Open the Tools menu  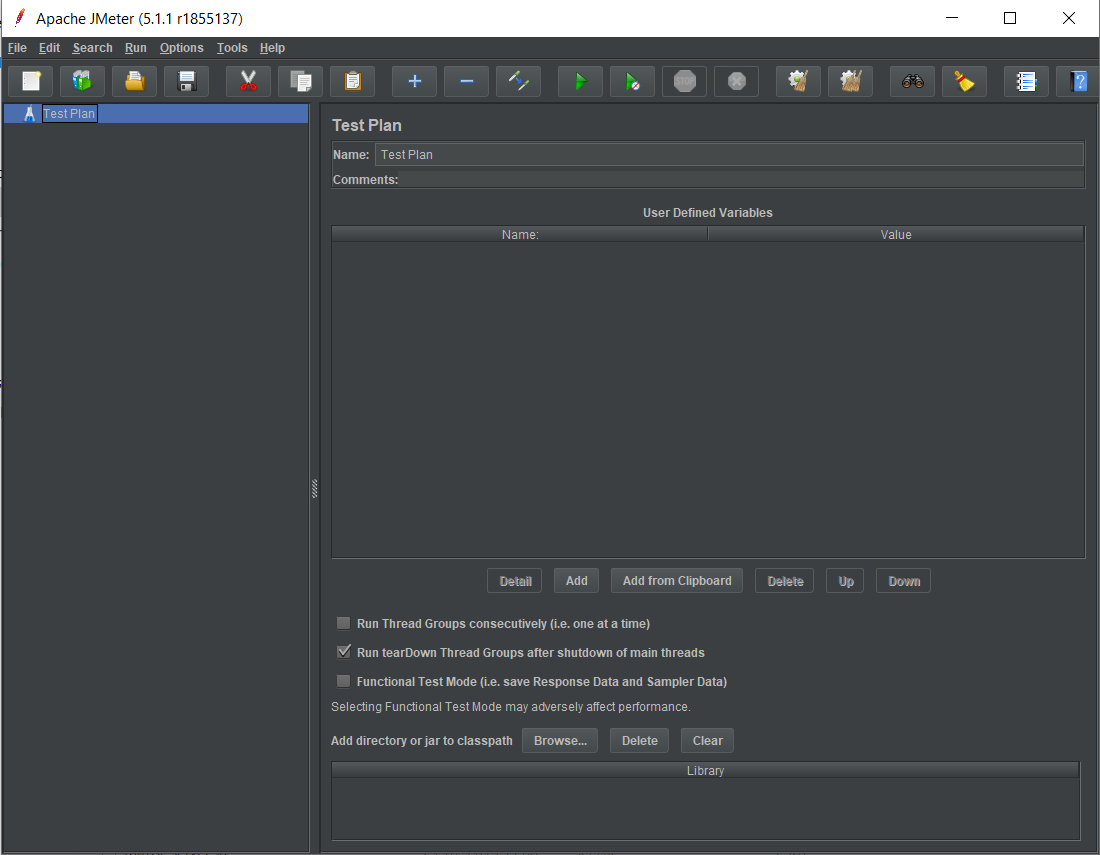(232, 48)
